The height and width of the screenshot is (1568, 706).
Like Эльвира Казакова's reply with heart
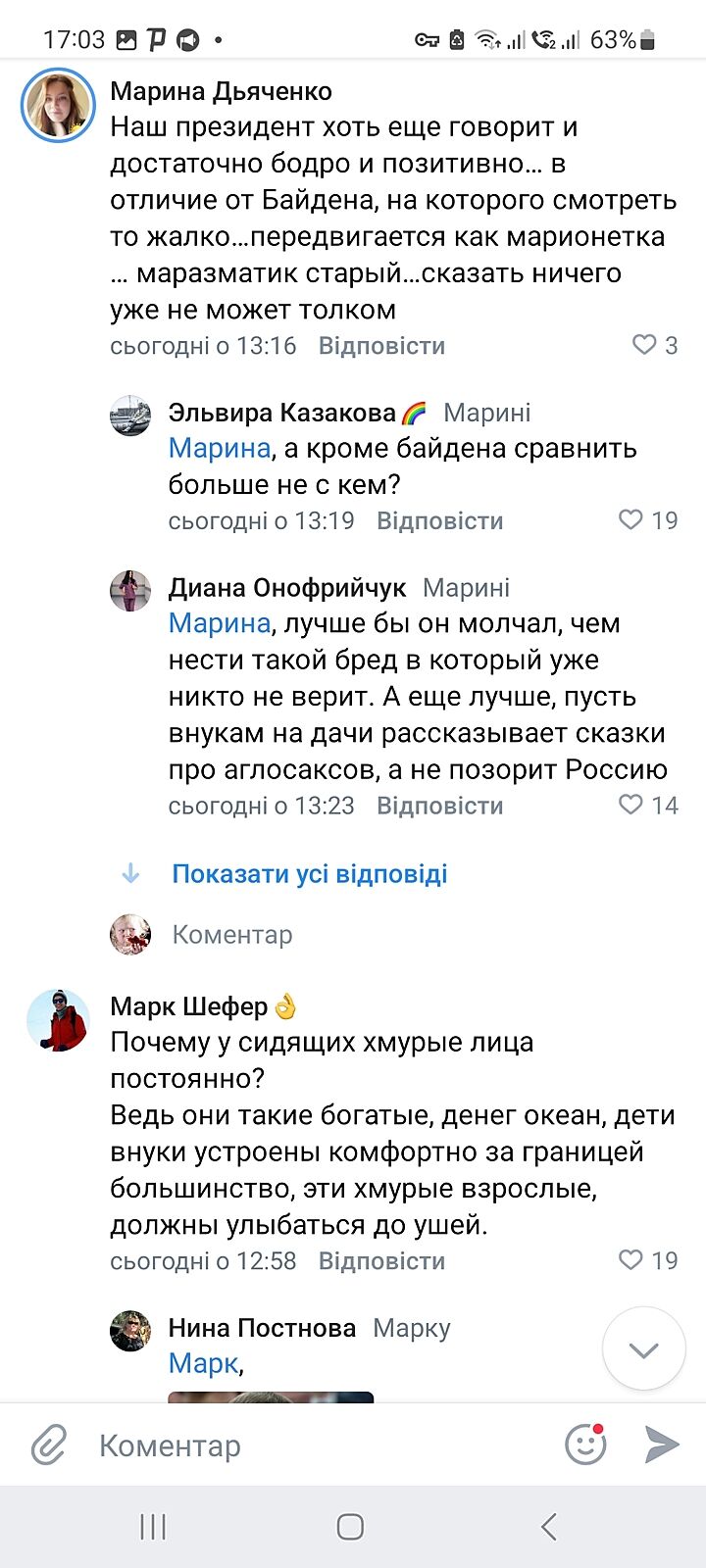coord(631,519)
